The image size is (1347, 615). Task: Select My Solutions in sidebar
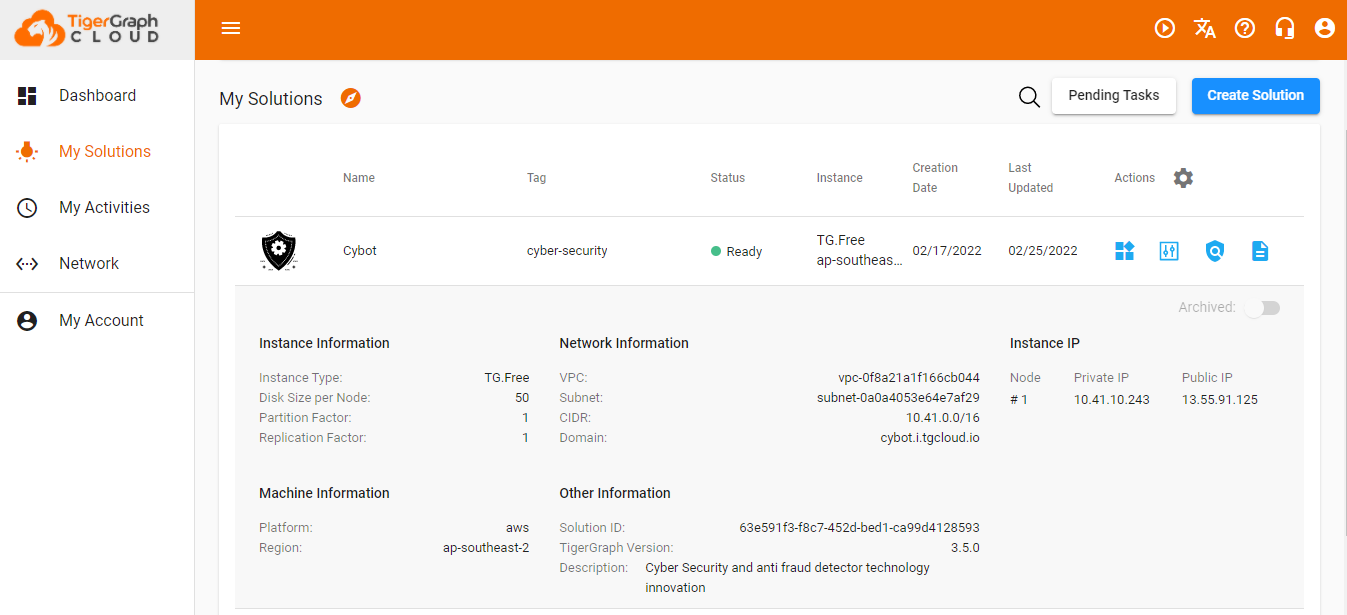point(97,152)
